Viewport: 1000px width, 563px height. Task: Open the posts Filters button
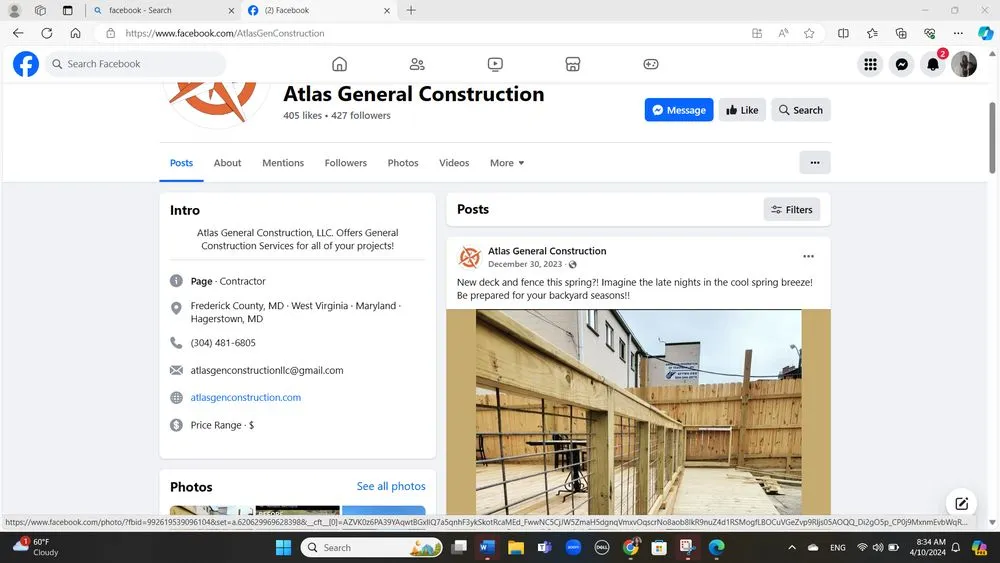tap(791, 209)
